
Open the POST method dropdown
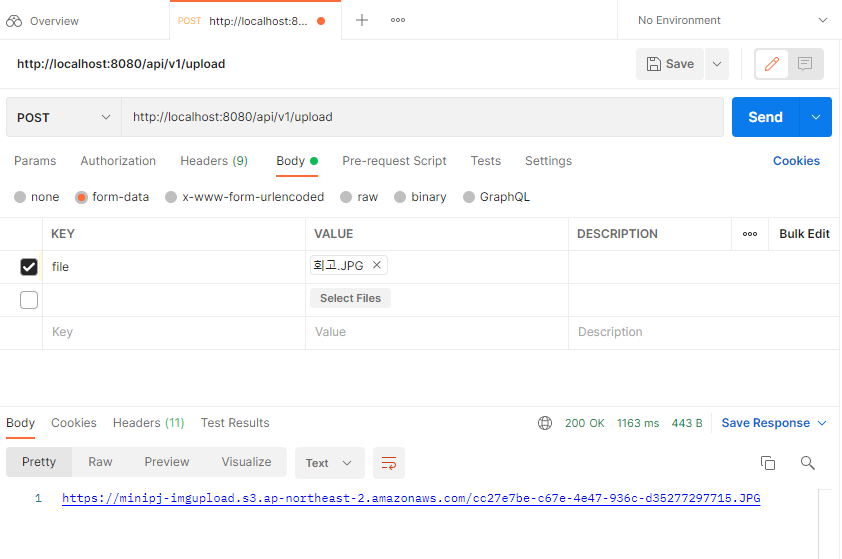[63, 117]
